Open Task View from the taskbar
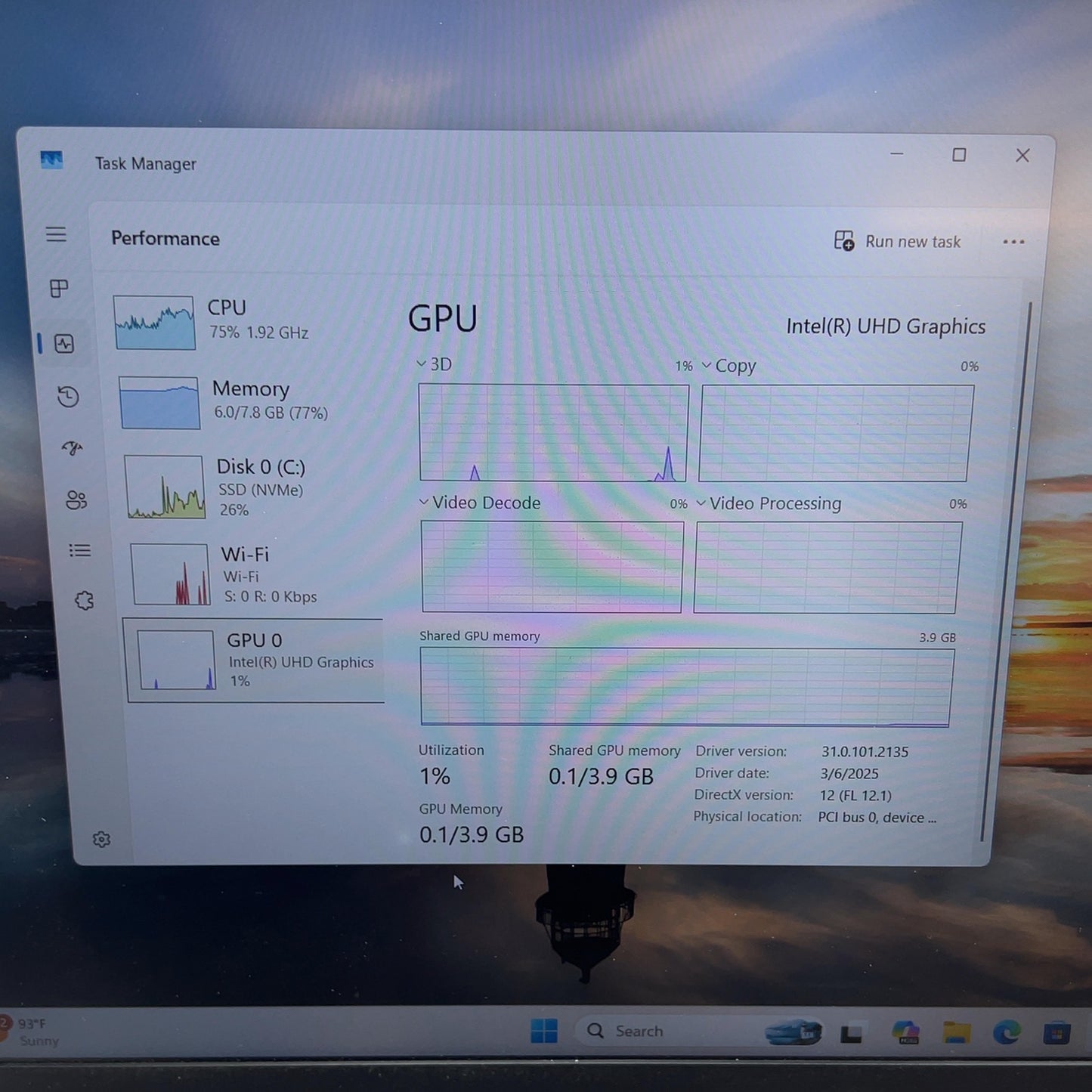 pyautogui.click(x=852, y=1033)
